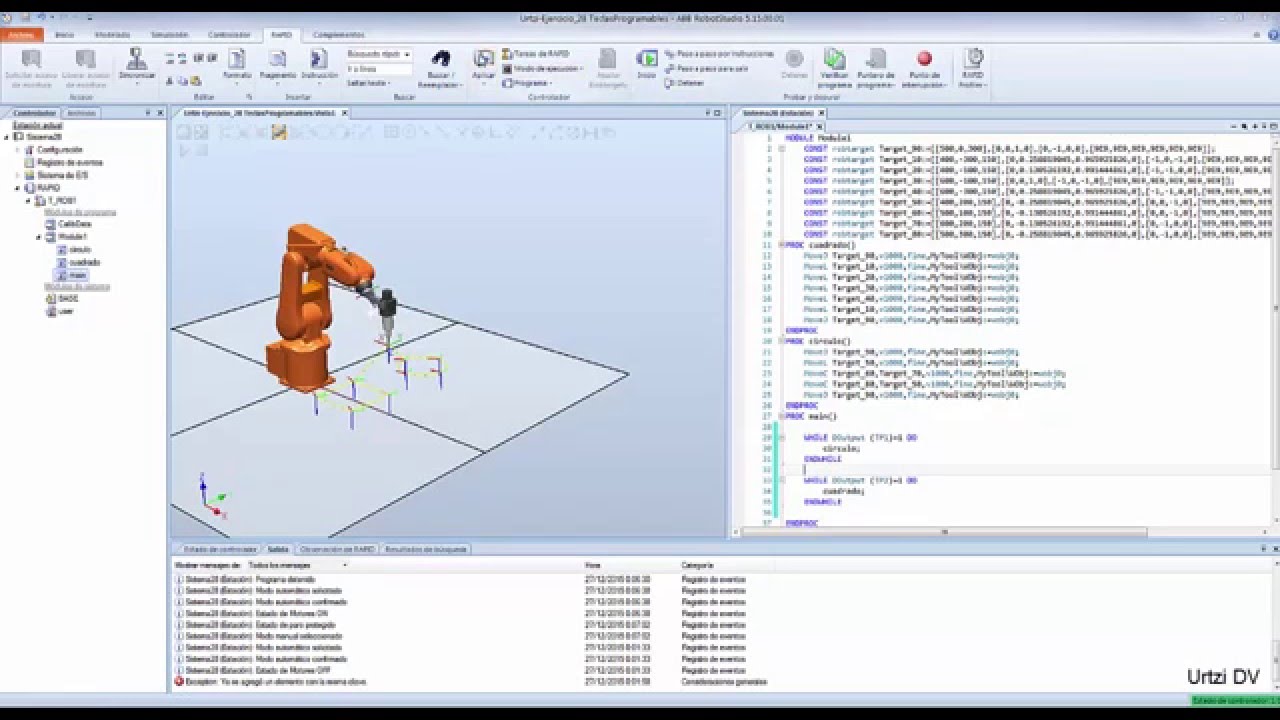The image size is (1280, 720).
Task: Switch to the Complementos ribbon tab
Action: pyautogui.click(x=338, y=34)
